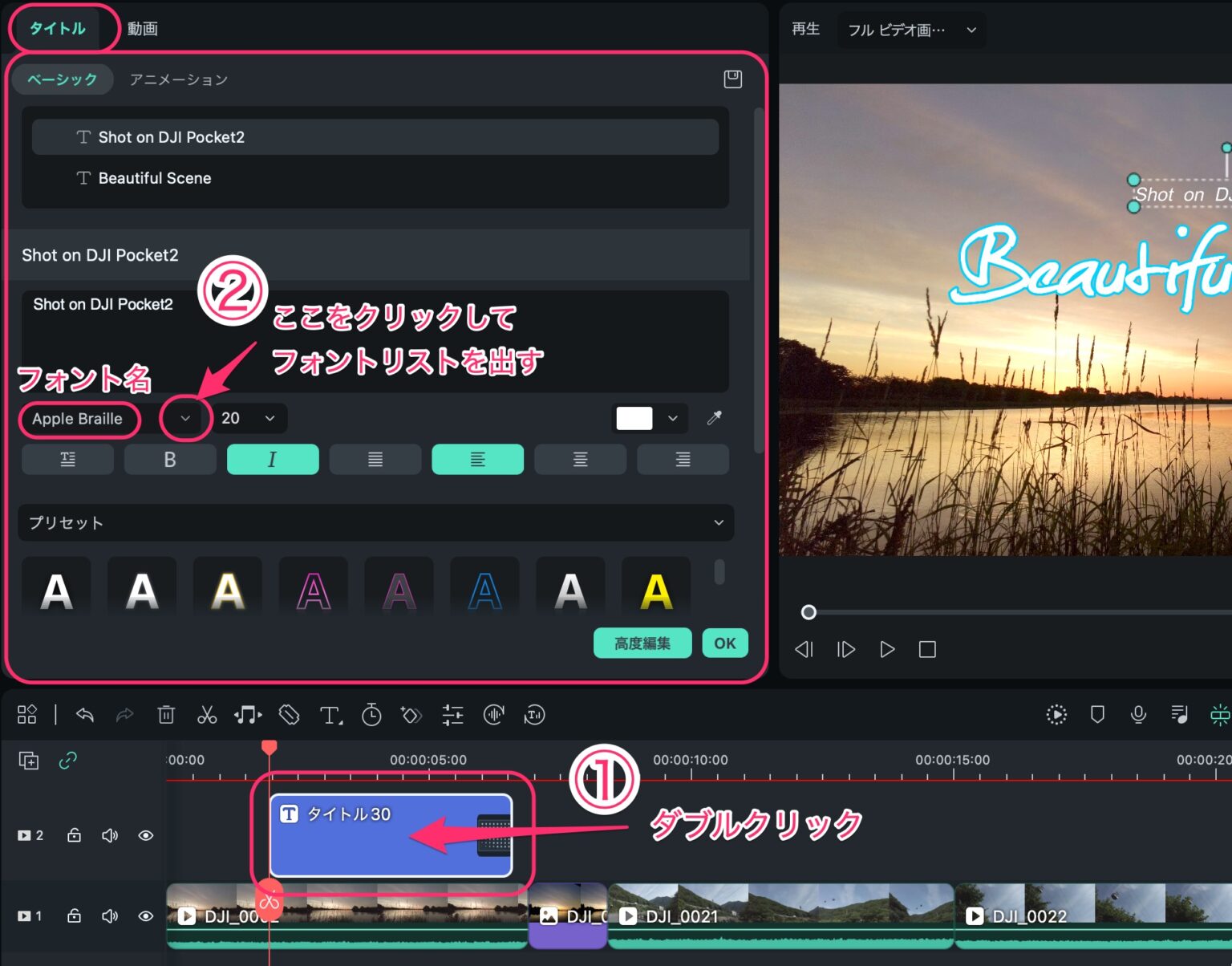Image resolution: width=1232 pixels, height=966 pixels.
Task: Open フル ビデオ画 playback quality dropdown
Action: coord(912,30)
